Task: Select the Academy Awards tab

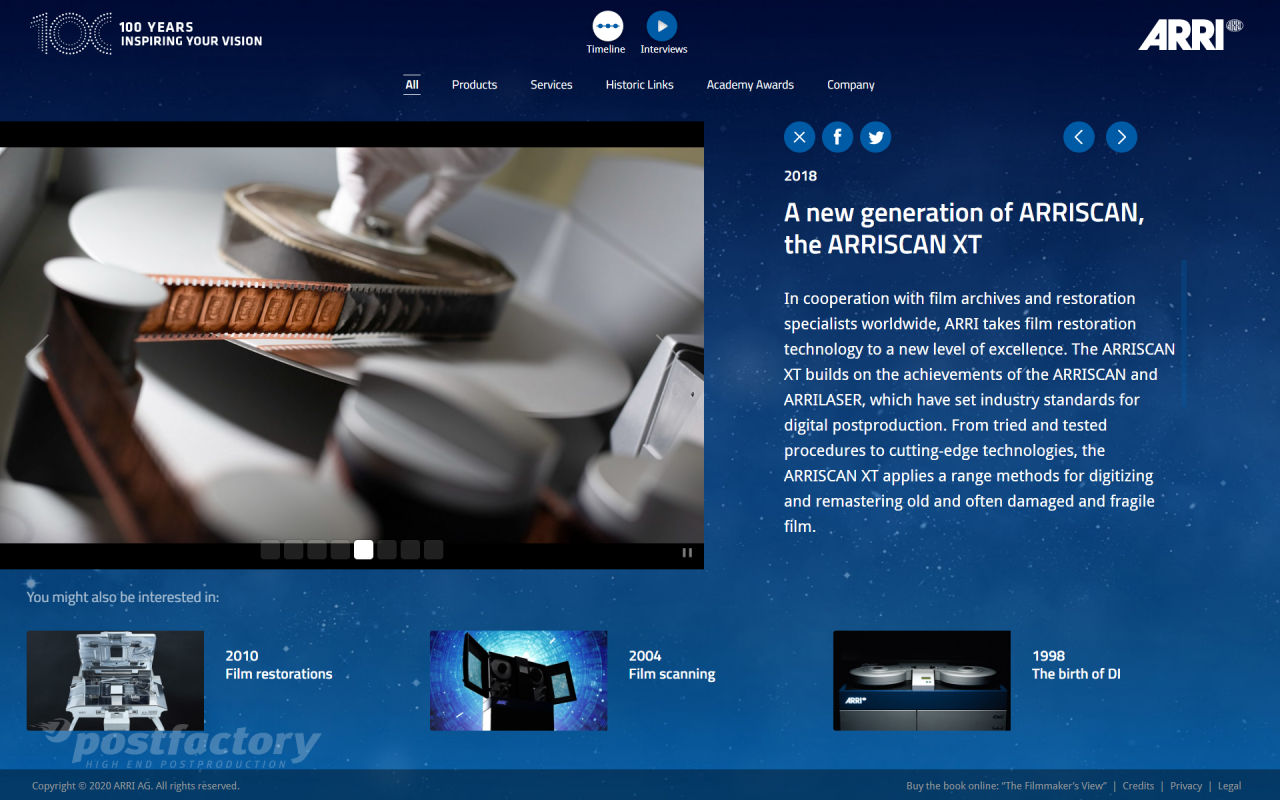Action: pos(750,85)
